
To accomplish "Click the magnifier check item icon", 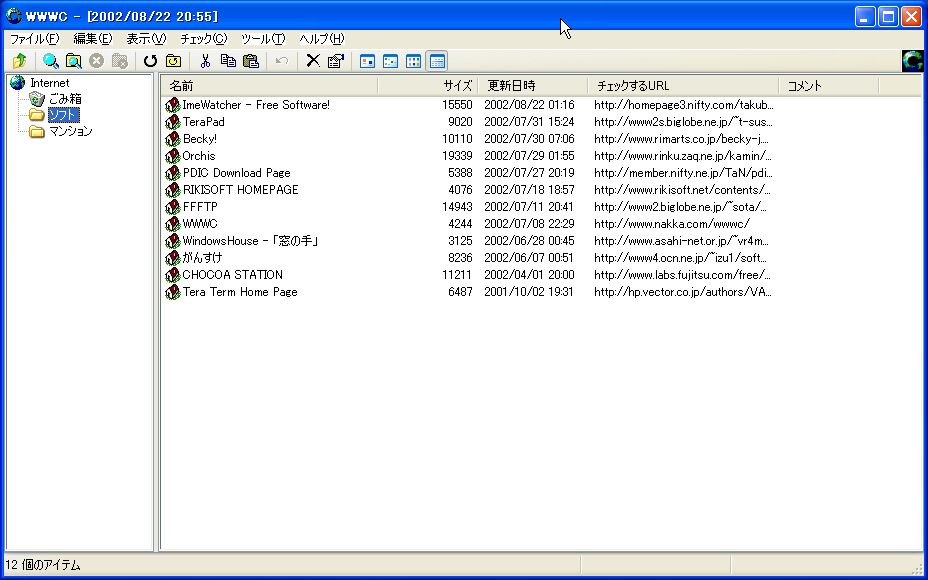I will 51,61.
